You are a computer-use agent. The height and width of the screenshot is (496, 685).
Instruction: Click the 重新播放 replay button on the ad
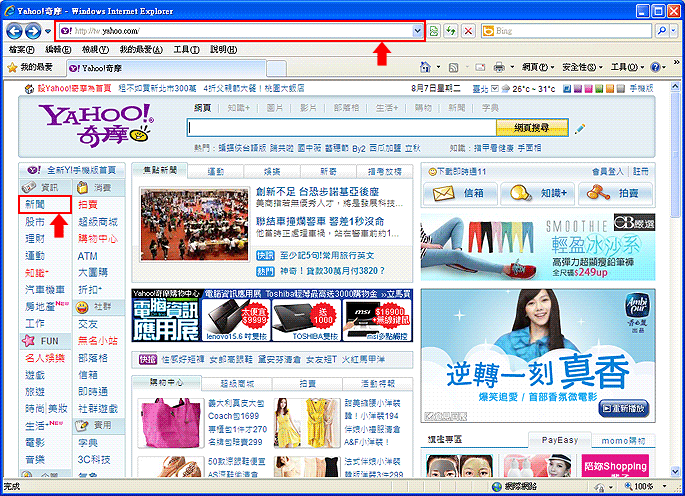[623, 408]
